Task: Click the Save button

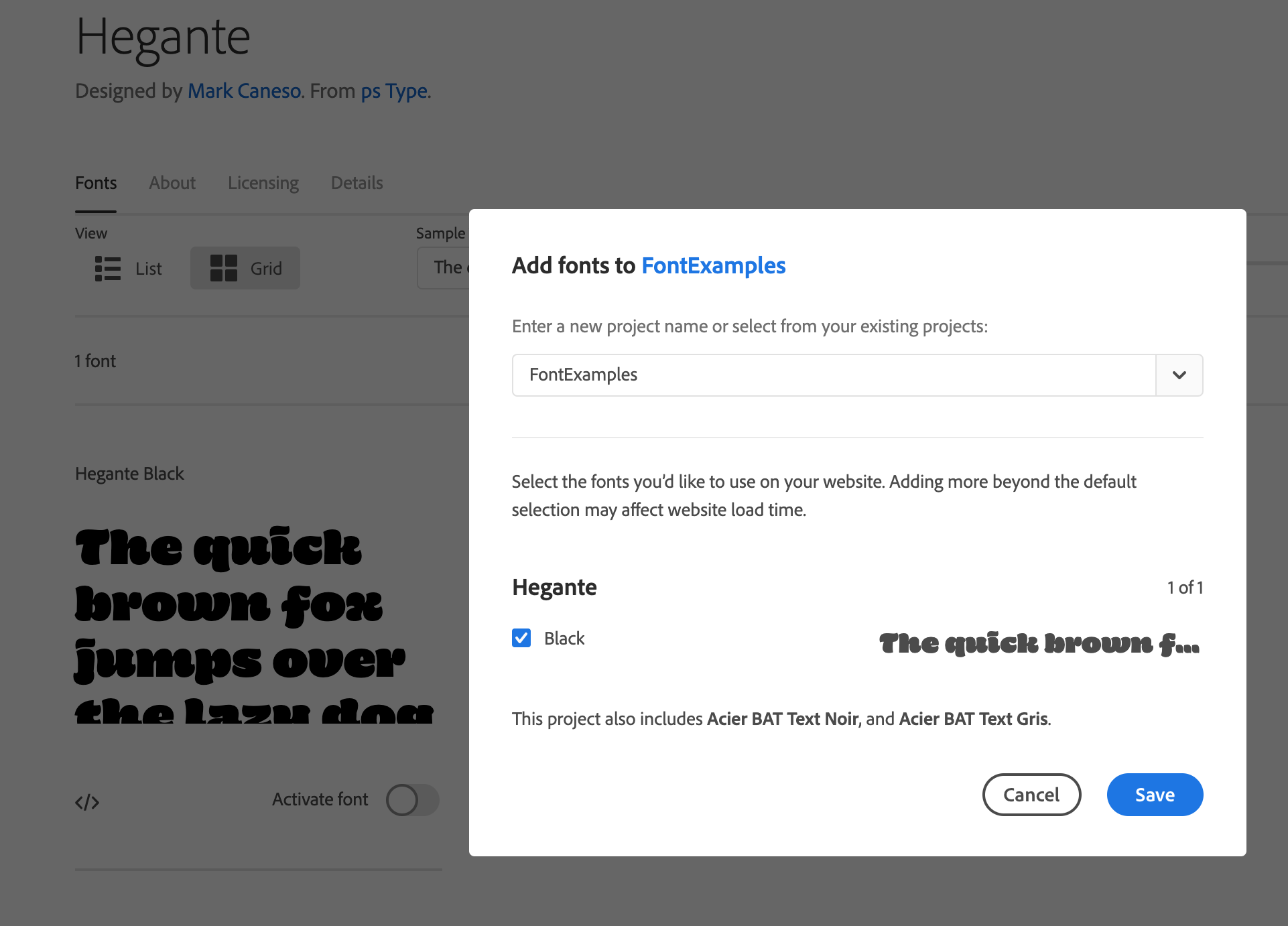Action: click(x=1154, y=795)
